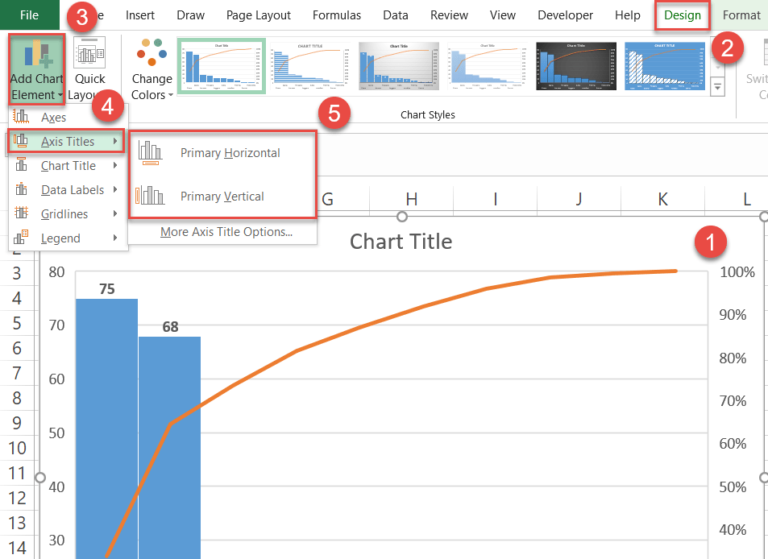Apply the gray gradient chart style
This screenshot has height=559, width=768.
(x=399, y=66)
